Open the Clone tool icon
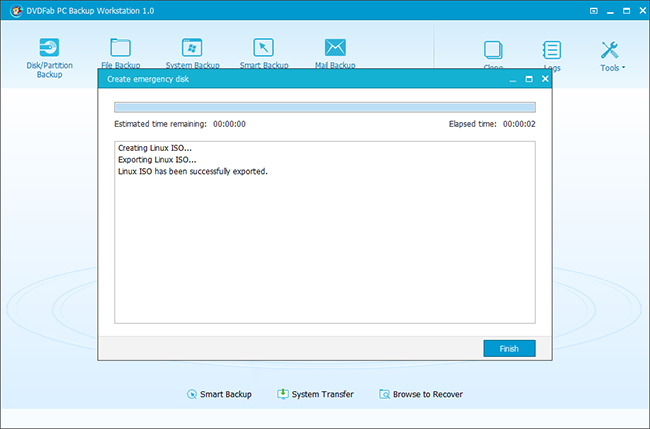Screen dimensions: 650x429 493,50
